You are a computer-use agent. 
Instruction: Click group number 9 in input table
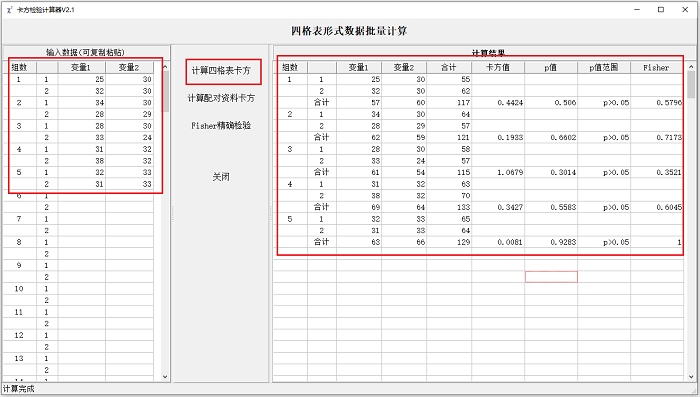[x=20, y=265]
